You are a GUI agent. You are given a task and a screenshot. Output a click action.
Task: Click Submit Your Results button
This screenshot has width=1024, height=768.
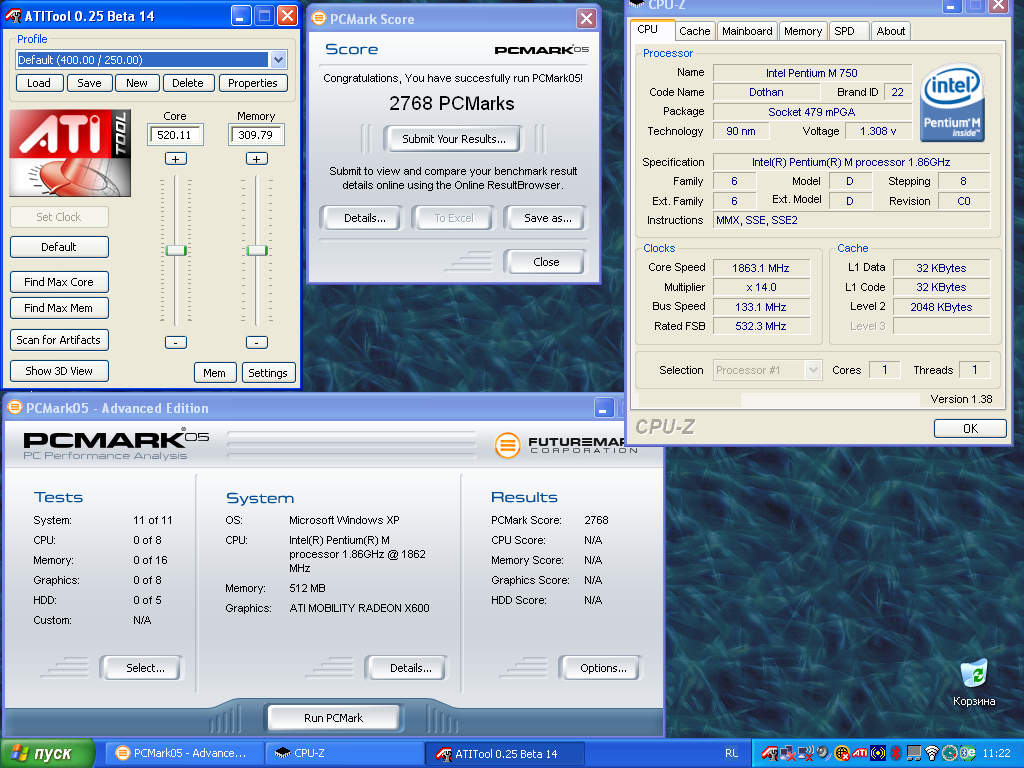tap(453, 139)
